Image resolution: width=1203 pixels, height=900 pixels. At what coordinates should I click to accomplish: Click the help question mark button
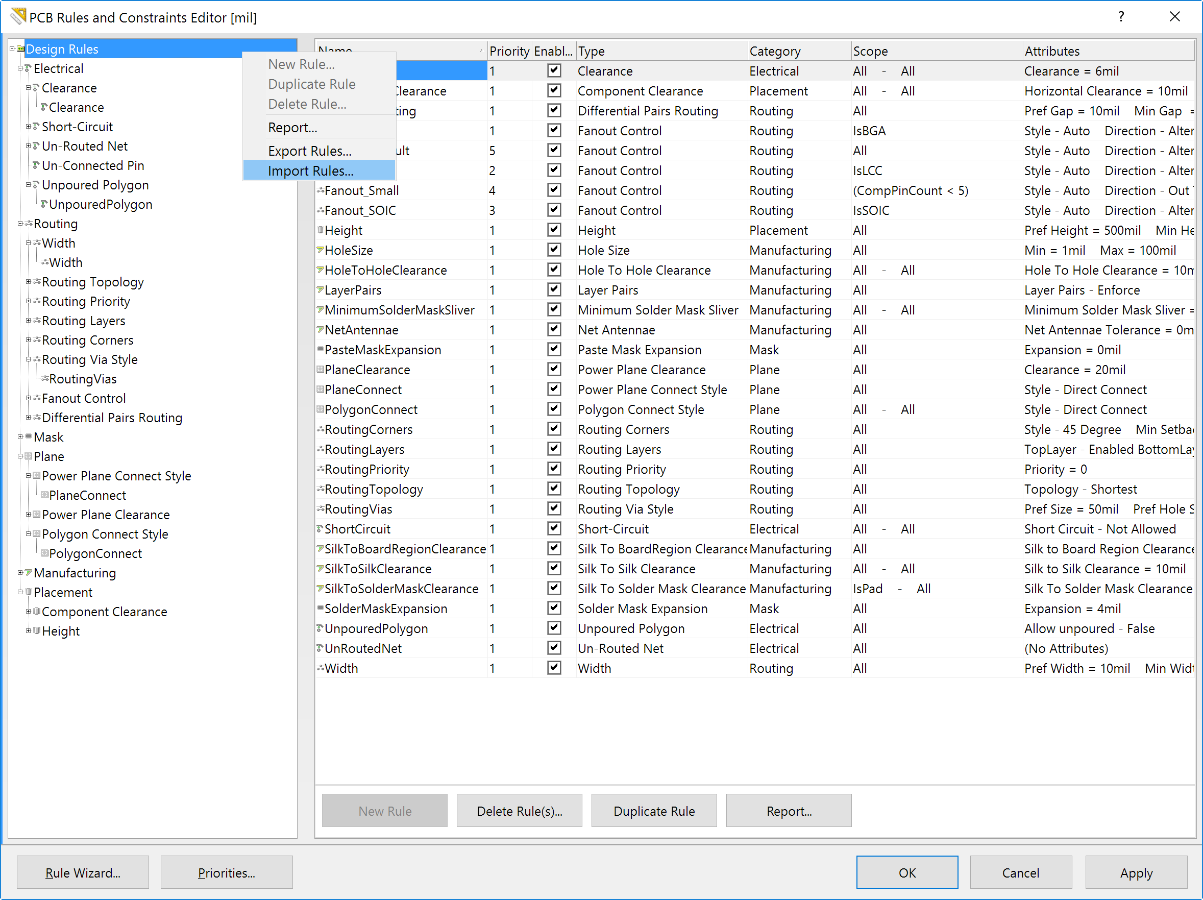[x=1122, y=17]
